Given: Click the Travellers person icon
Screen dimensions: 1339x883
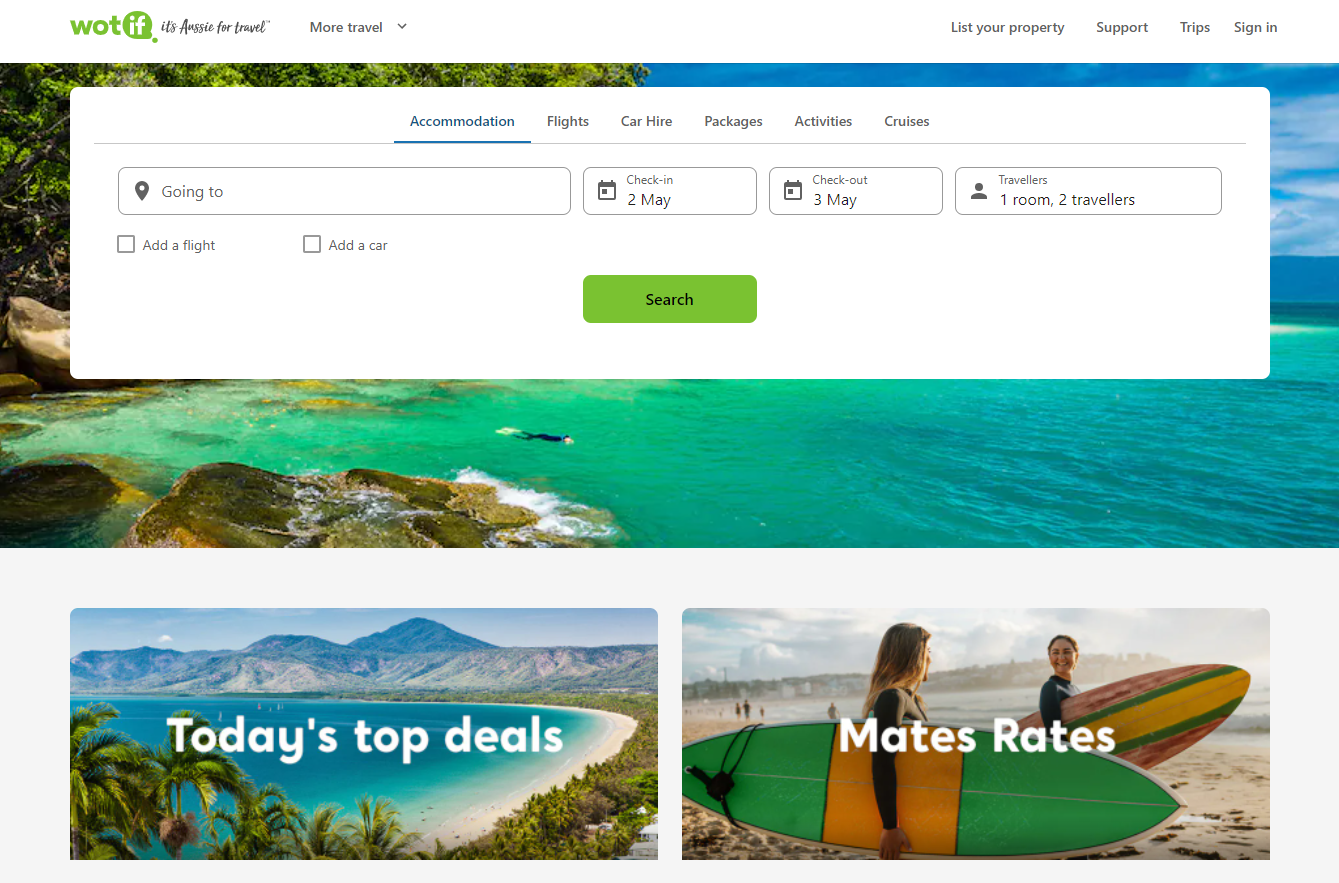Looking at the screenshot, I should coord(979,191).
